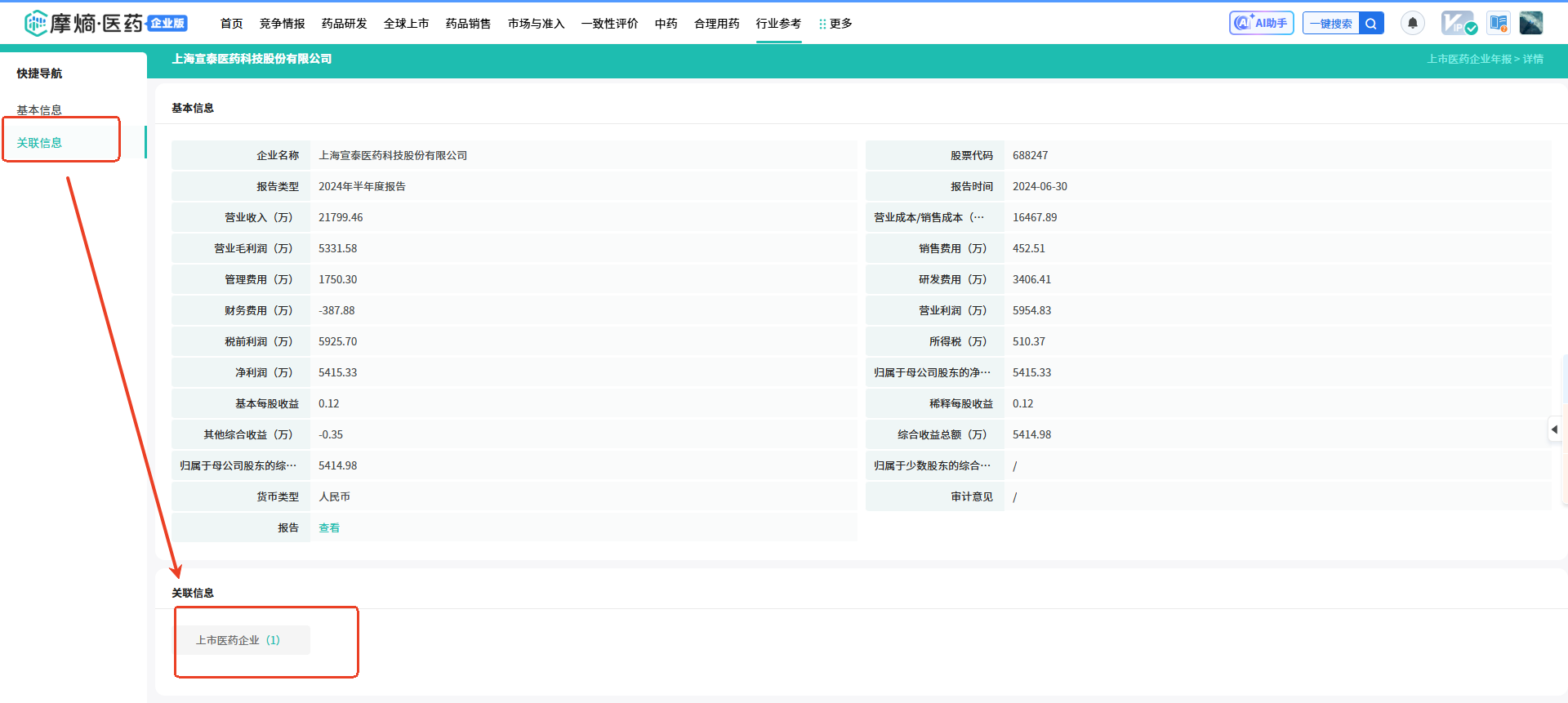Open the book guide icon
This screenshot has width=1568, height=703.
click(x=1498, y=23)
